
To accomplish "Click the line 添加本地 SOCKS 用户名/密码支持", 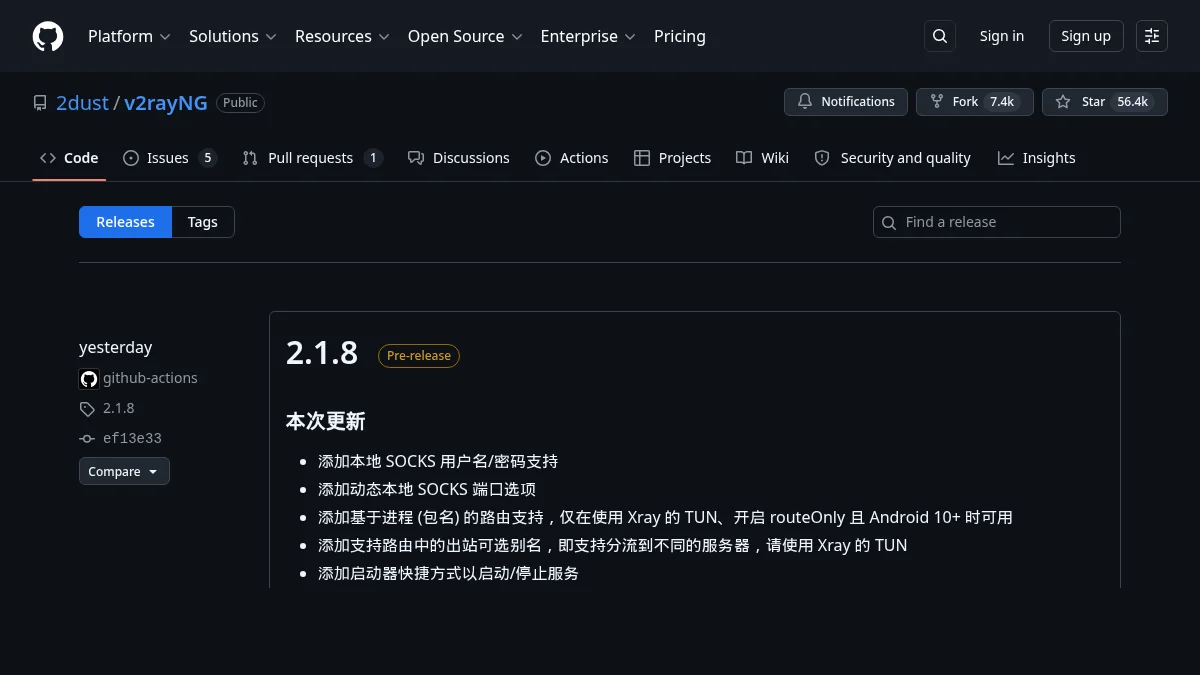I will click(438, 461).
